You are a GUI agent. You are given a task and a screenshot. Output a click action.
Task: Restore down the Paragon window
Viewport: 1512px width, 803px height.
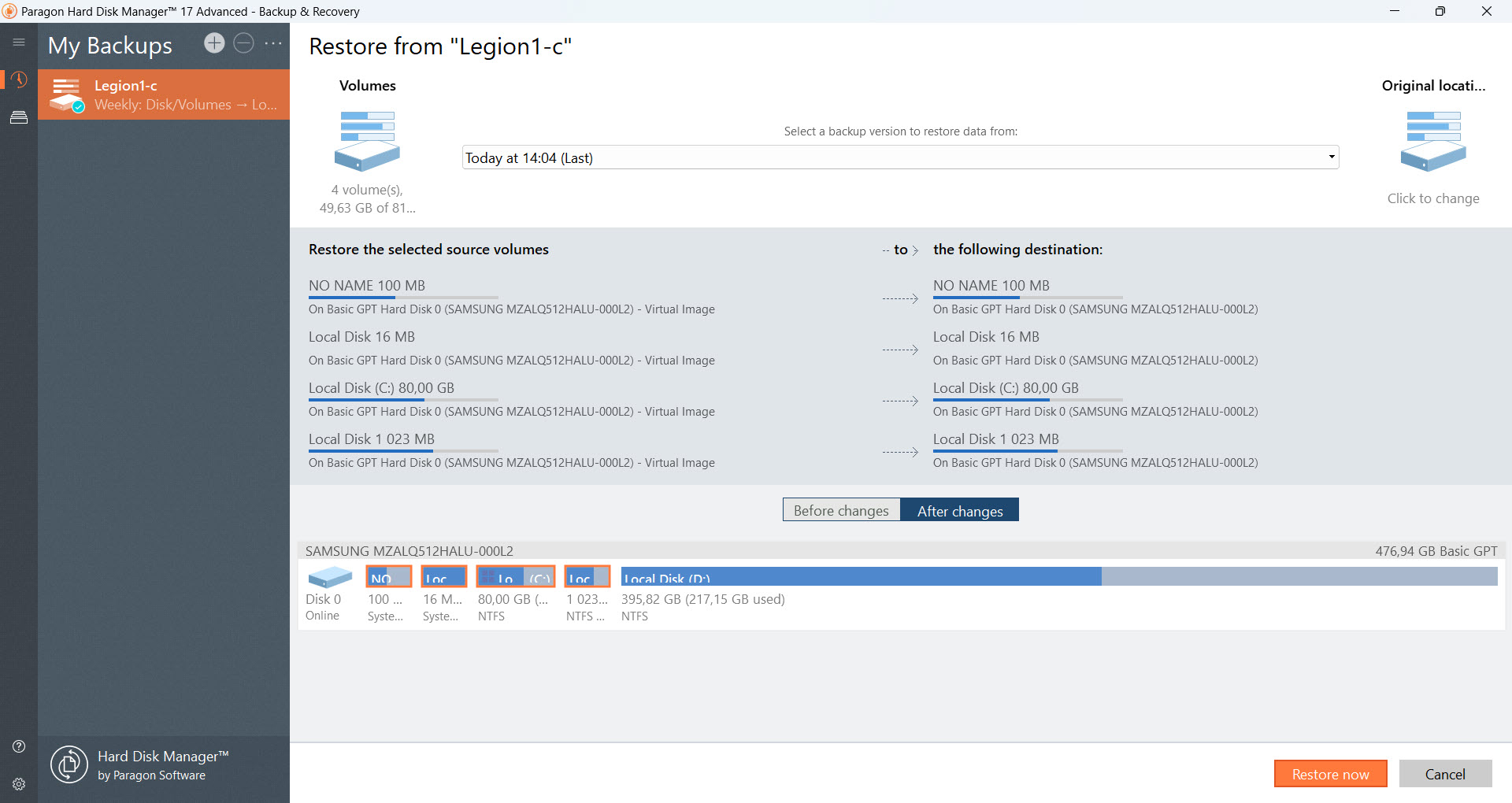pos(1440,11)
